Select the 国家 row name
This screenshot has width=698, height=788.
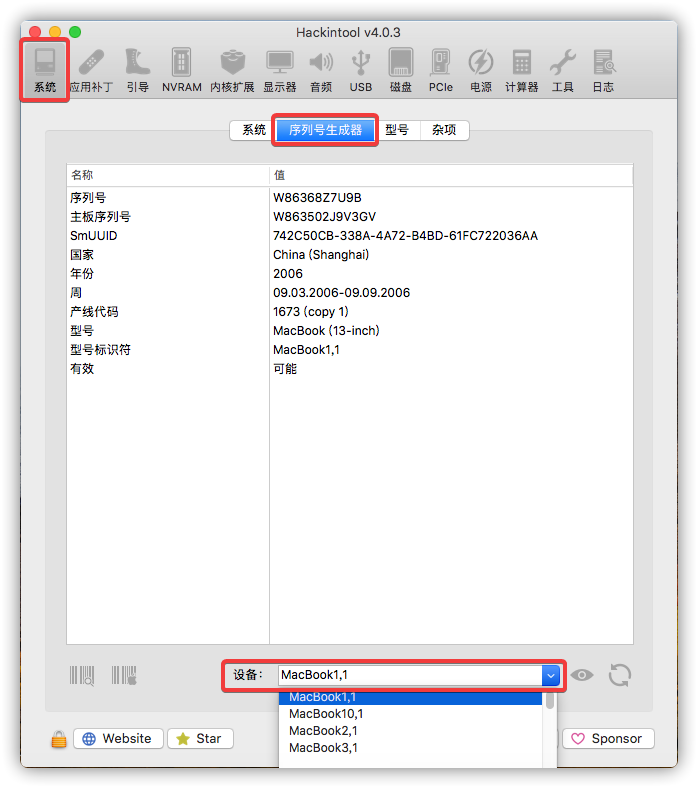click(82, 255)
